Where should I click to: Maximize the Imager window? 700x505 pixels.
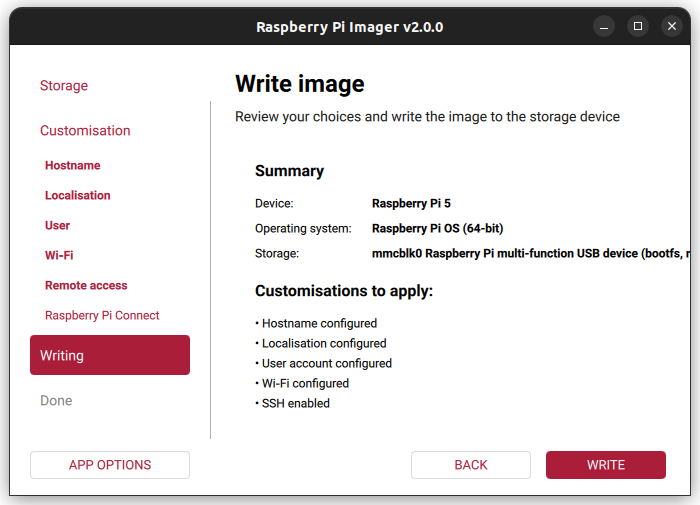[637, 26]
